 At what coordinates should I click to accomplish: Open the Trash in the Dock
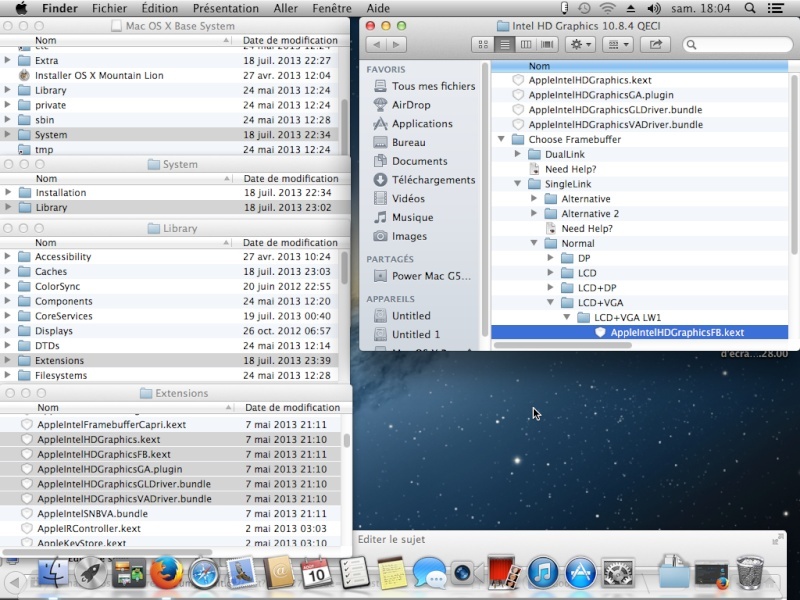[x=749, y=572]
